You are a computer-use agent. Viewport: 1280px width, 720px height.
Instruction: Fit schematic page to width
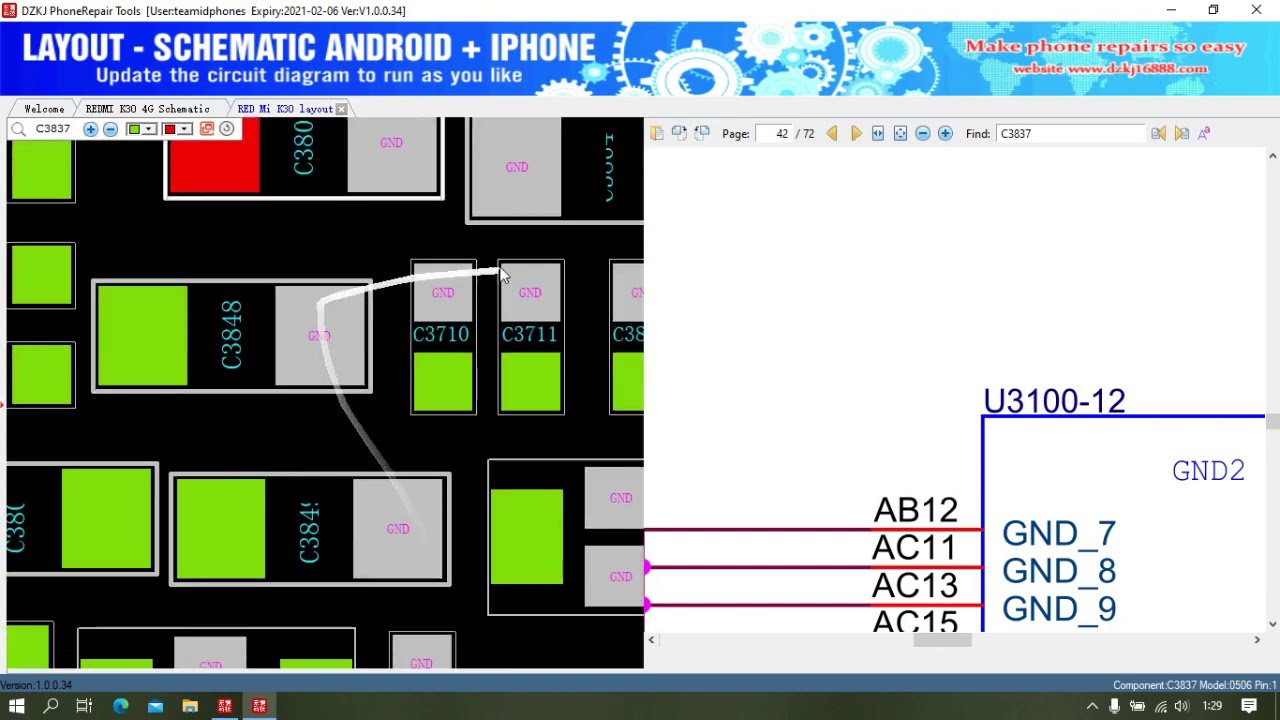point(878,133)
